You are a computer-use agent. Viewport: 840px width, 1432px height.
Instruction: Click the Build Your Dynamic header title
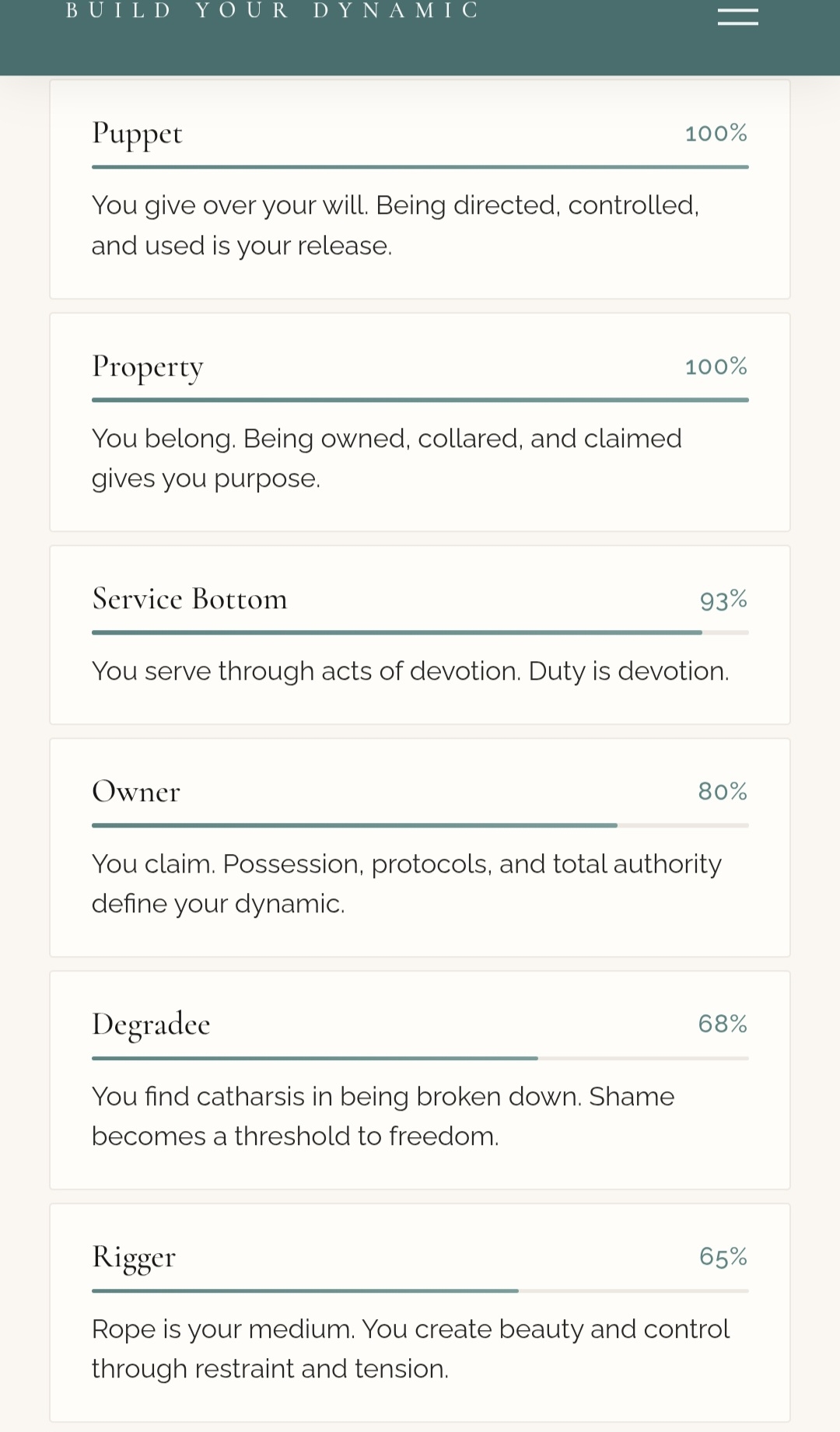coord(272,11)
